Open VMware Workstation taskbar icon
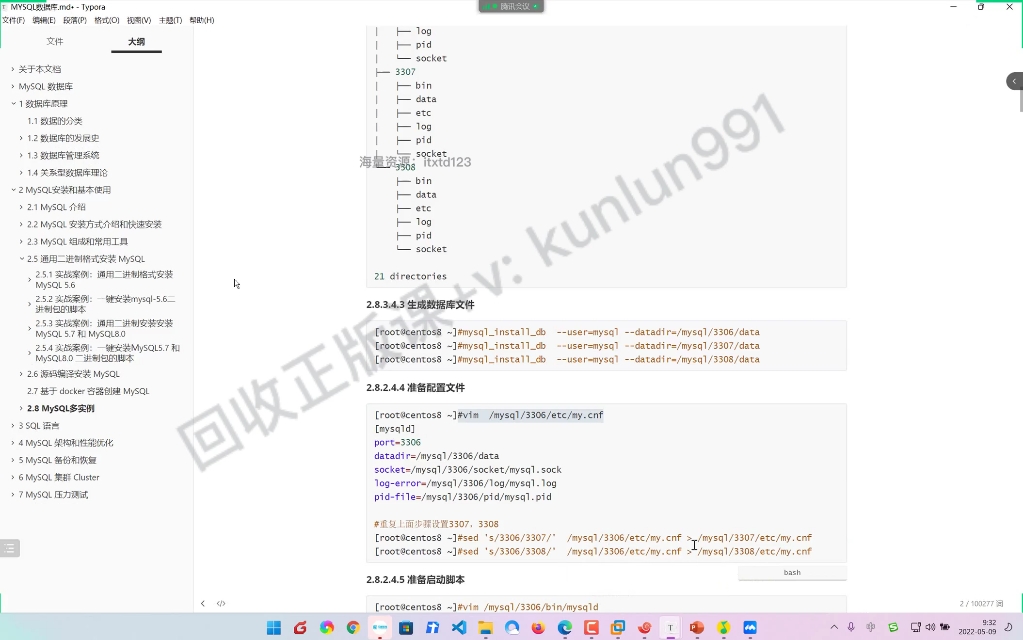Screen dimensions: 1023x640 pos(617,628)
